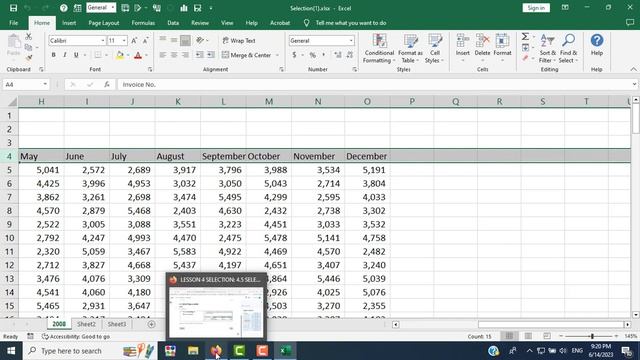Open the font color picker swatch
Viewport: 640px width, 360px height.
pyautogui.click(x=138, y=55)
